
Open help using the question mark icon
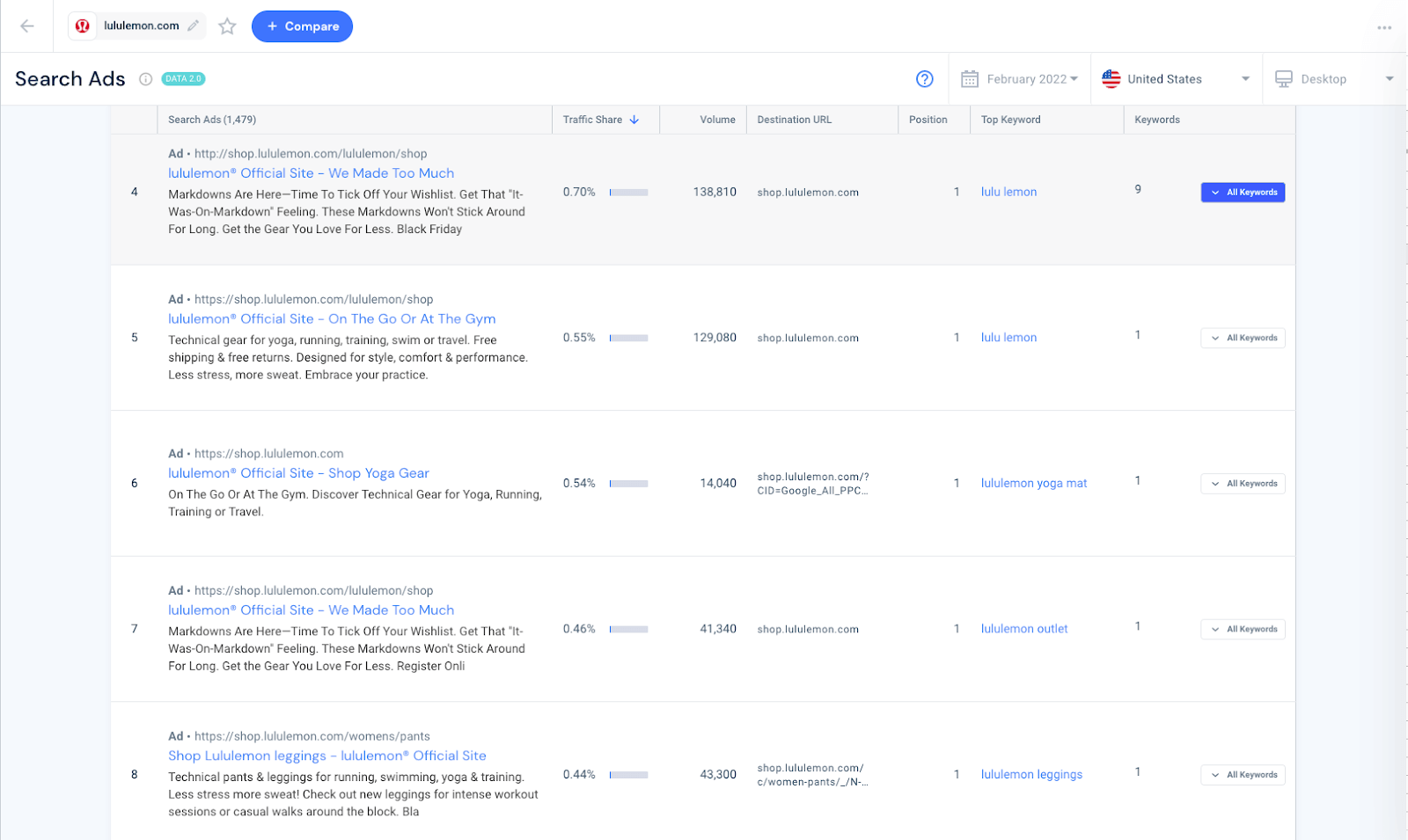point(924,79)
